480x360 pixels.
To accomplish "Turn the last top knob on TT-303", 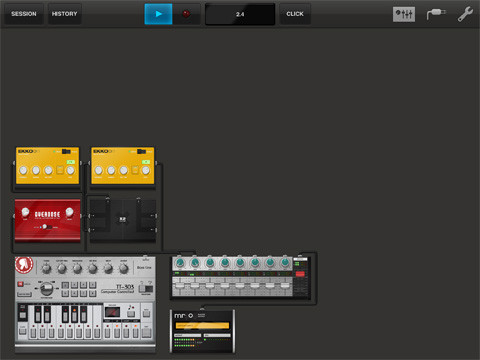I will [124, 268].
